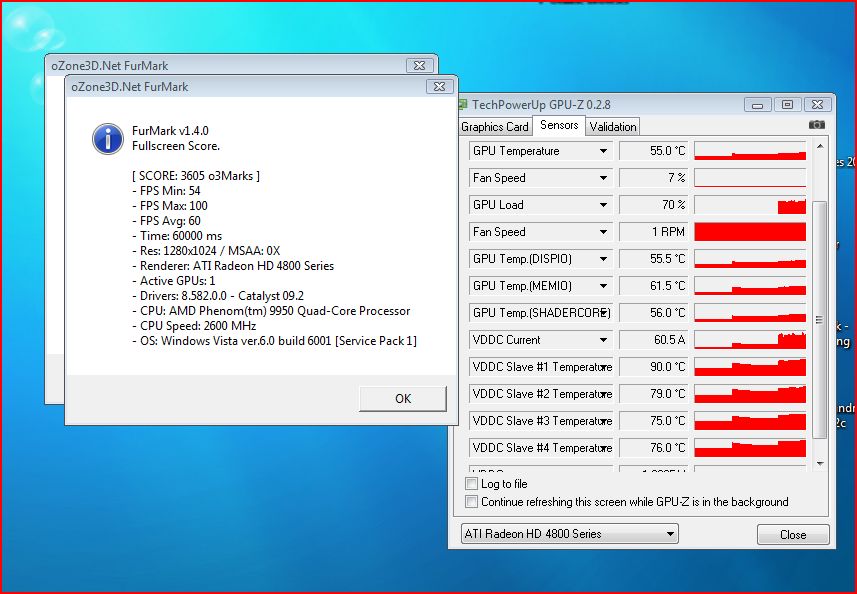Click the Slave #3 75.0 °C value
This screenshot has height=594, width=857.
click(654, 421)
